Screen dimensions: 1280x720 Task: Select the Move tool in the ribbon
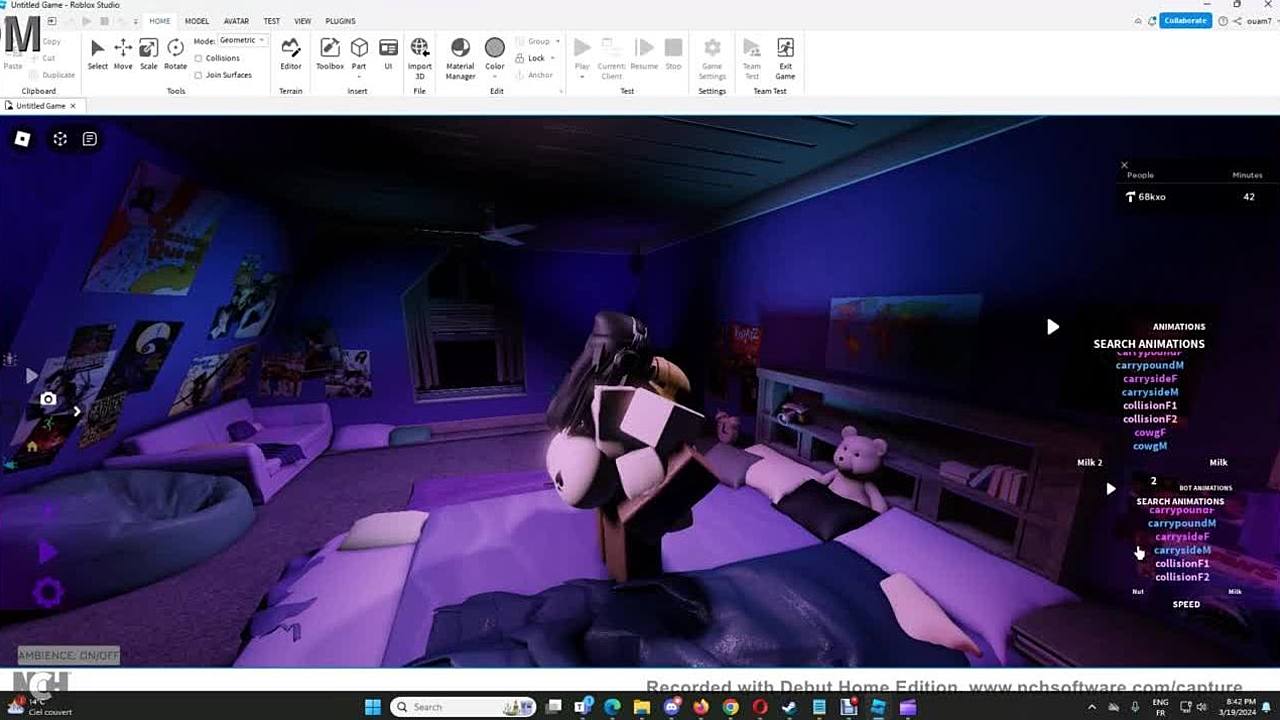point(123,54)
